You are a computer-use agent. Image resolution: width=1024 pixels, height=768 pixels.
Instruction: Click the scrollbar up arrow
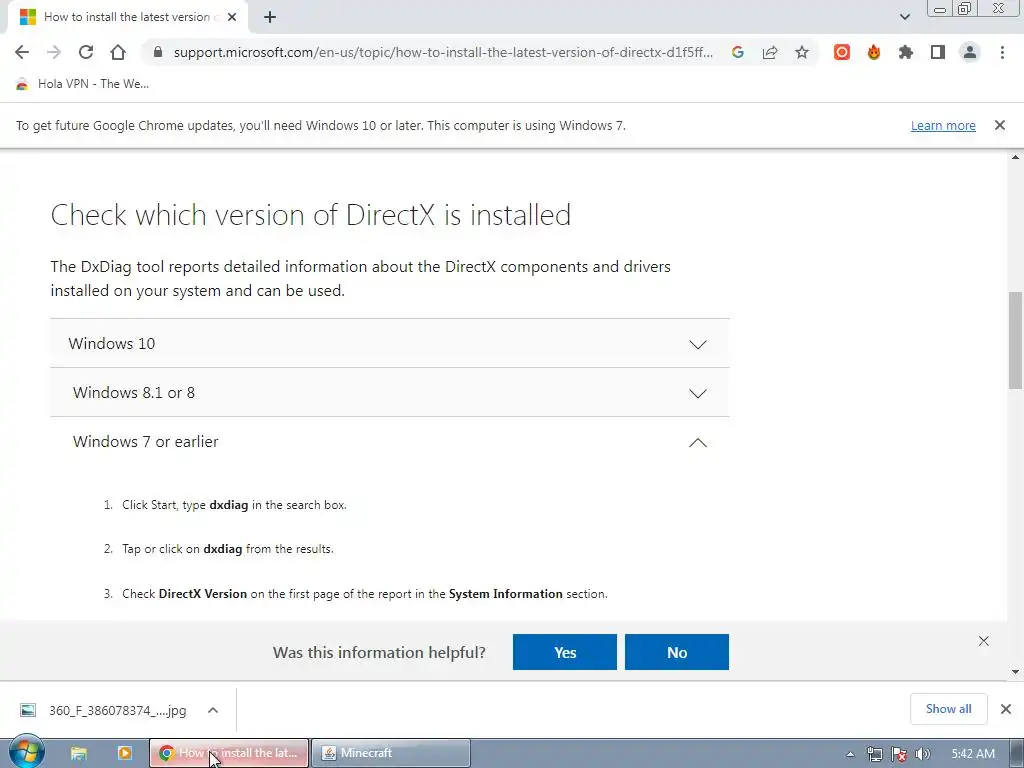point(1016,157)
